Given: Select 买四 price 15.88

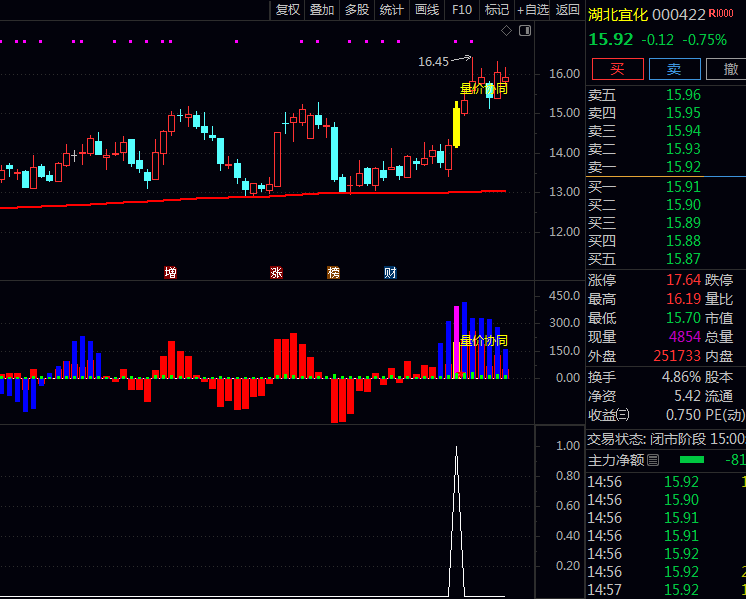Looking at the screenshot, I should pyautogui.click(x=683, y=241).
